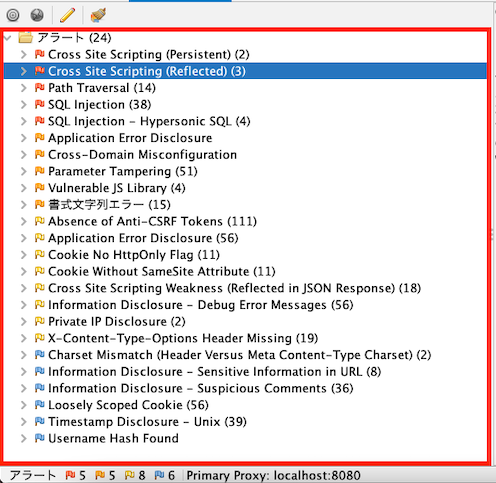Click orange flag beside Cross-Domain Misconfiguration
Image resolution: width=496 pixels, height=483 pixels.
click(40, 154)
